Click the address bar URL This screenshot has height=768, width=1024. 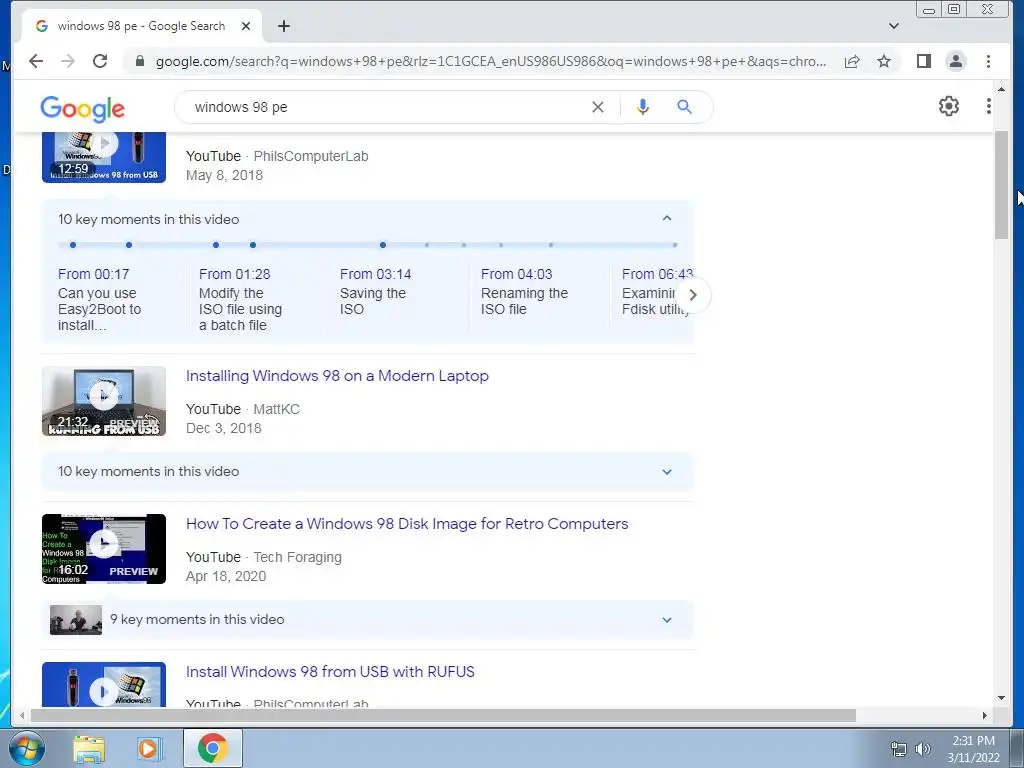pos(490,61)
